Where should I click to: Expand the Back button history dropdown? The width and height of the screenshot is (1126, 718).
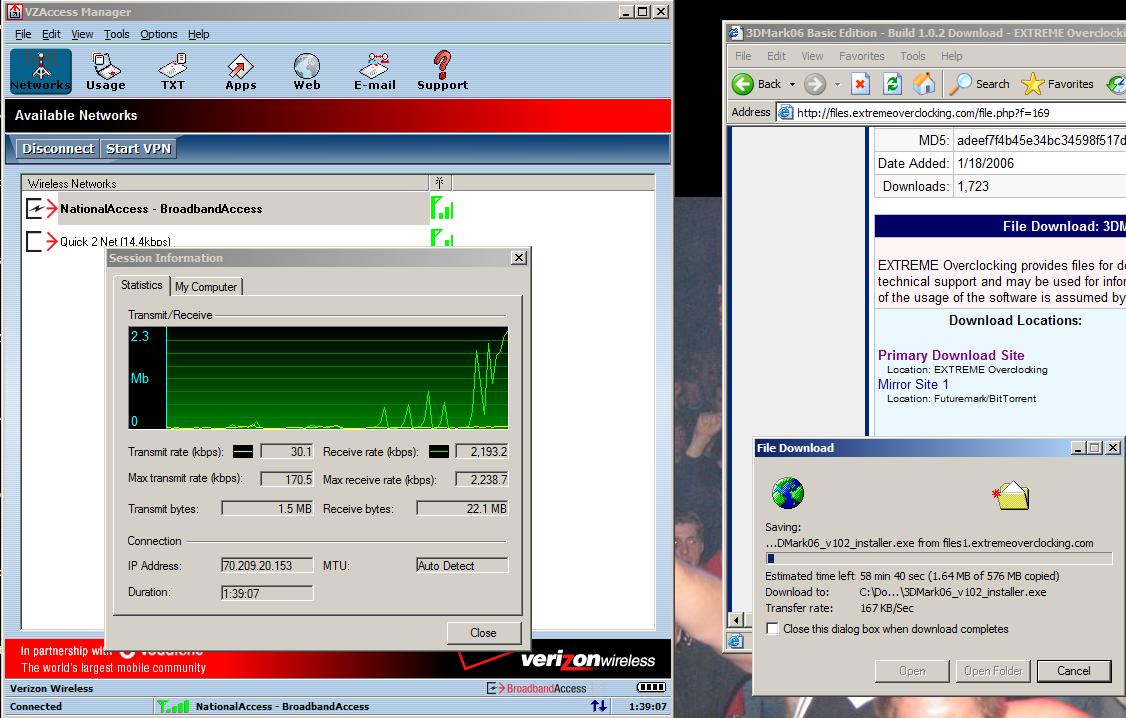tap(793, 84)
